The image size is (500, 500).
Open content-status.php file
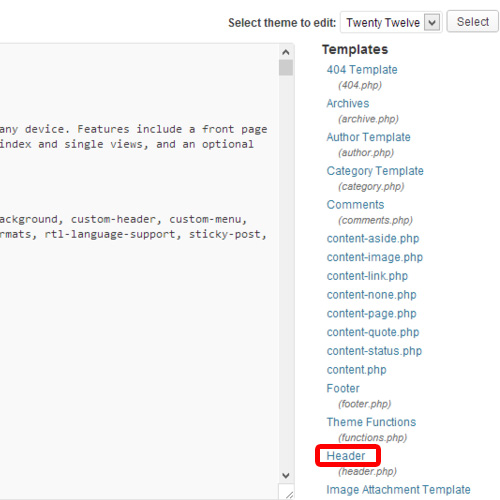pos(374,351)
